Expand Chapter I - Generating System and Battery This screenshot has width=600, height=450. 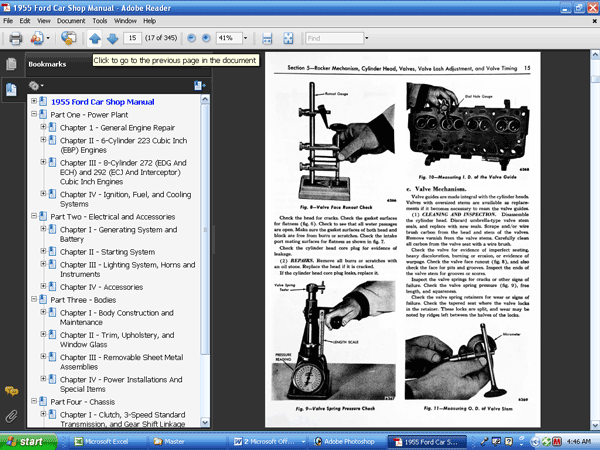[43, 229]
